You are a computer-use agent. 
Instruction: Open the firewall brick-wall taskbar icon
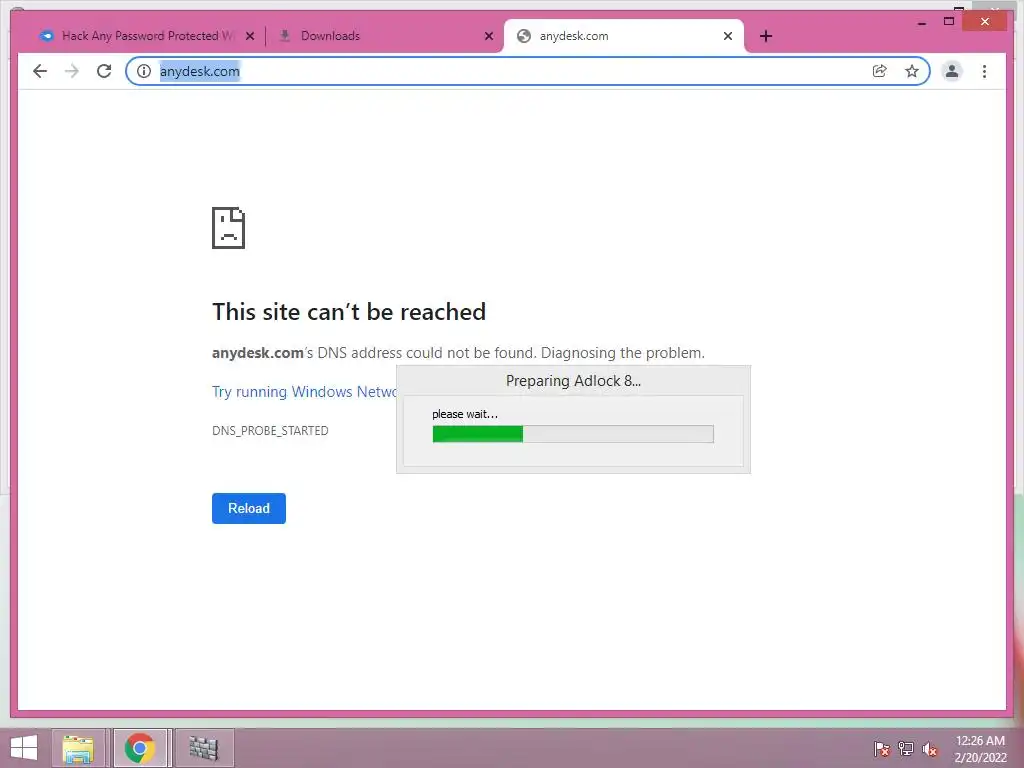204,748
